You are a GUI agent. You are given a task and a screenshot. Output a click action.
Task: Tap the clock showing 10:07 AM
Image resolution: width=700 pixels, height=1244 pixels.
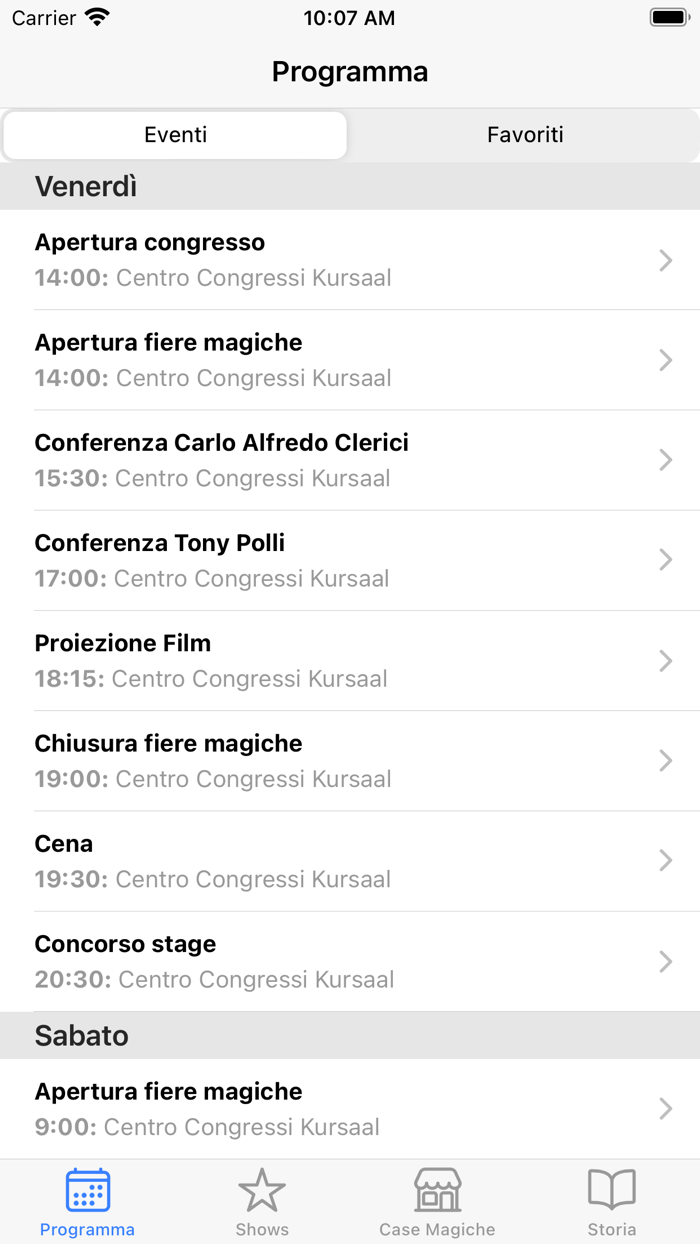349,17
